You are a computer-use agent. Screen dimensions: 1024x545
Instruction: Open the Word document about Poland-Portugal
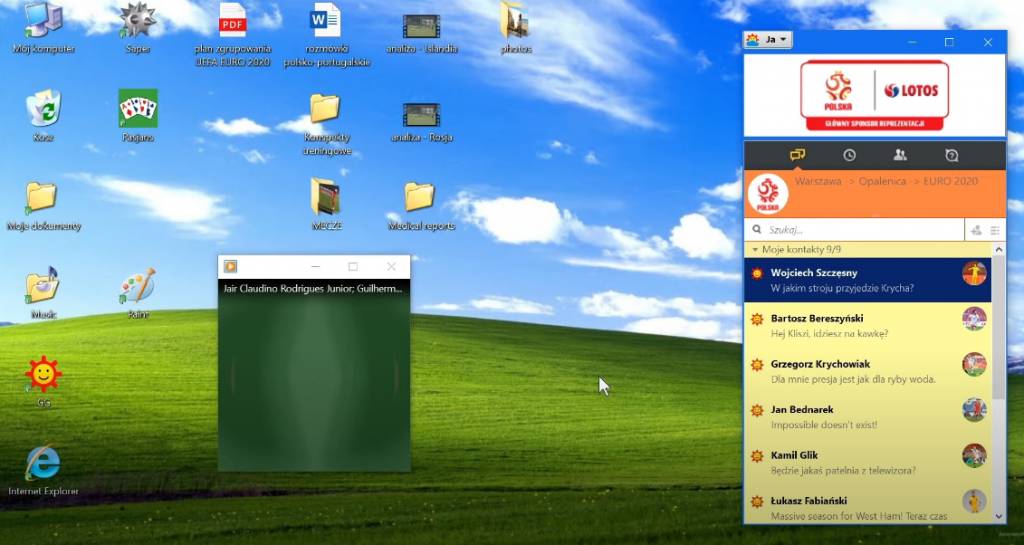325,21
